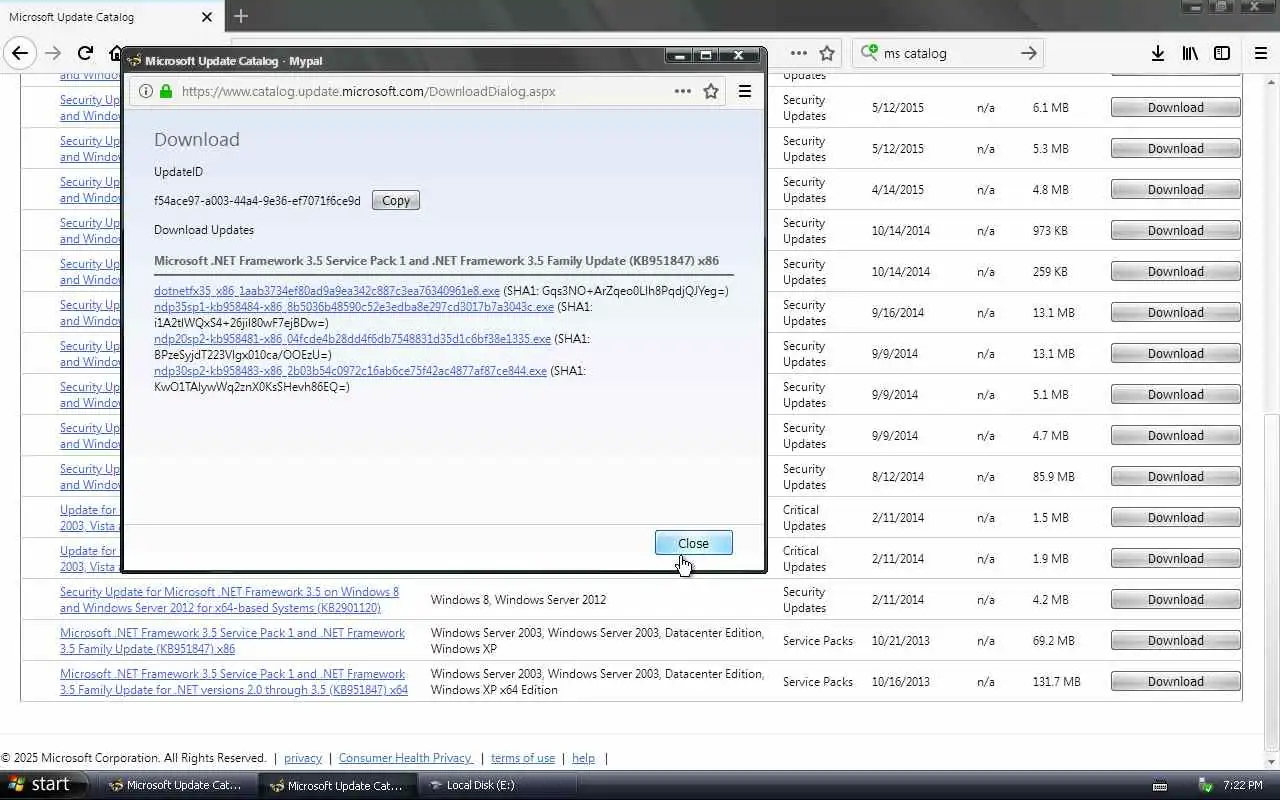Click Download for the 6.1 MB update

pos(1176,107)
